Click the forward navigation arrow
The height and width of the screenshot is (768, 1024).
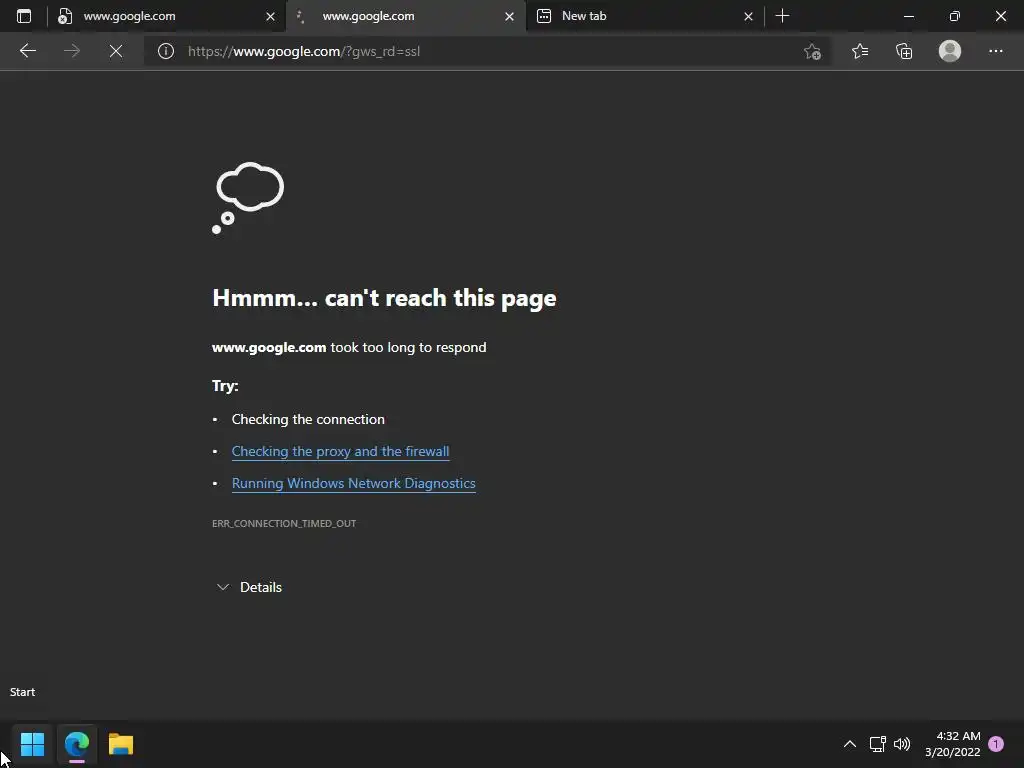72,51
